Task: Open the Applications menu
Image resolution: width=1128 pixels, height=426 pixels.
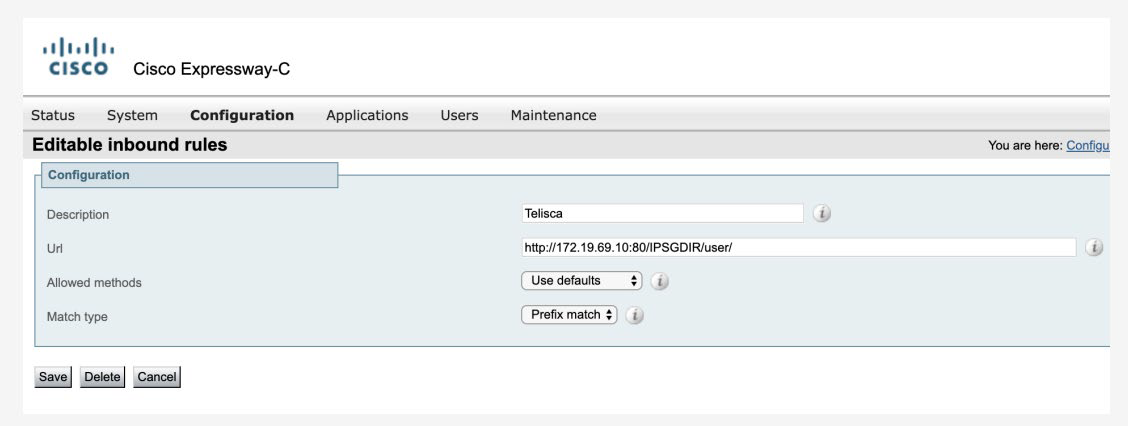Action: (367, 115)
